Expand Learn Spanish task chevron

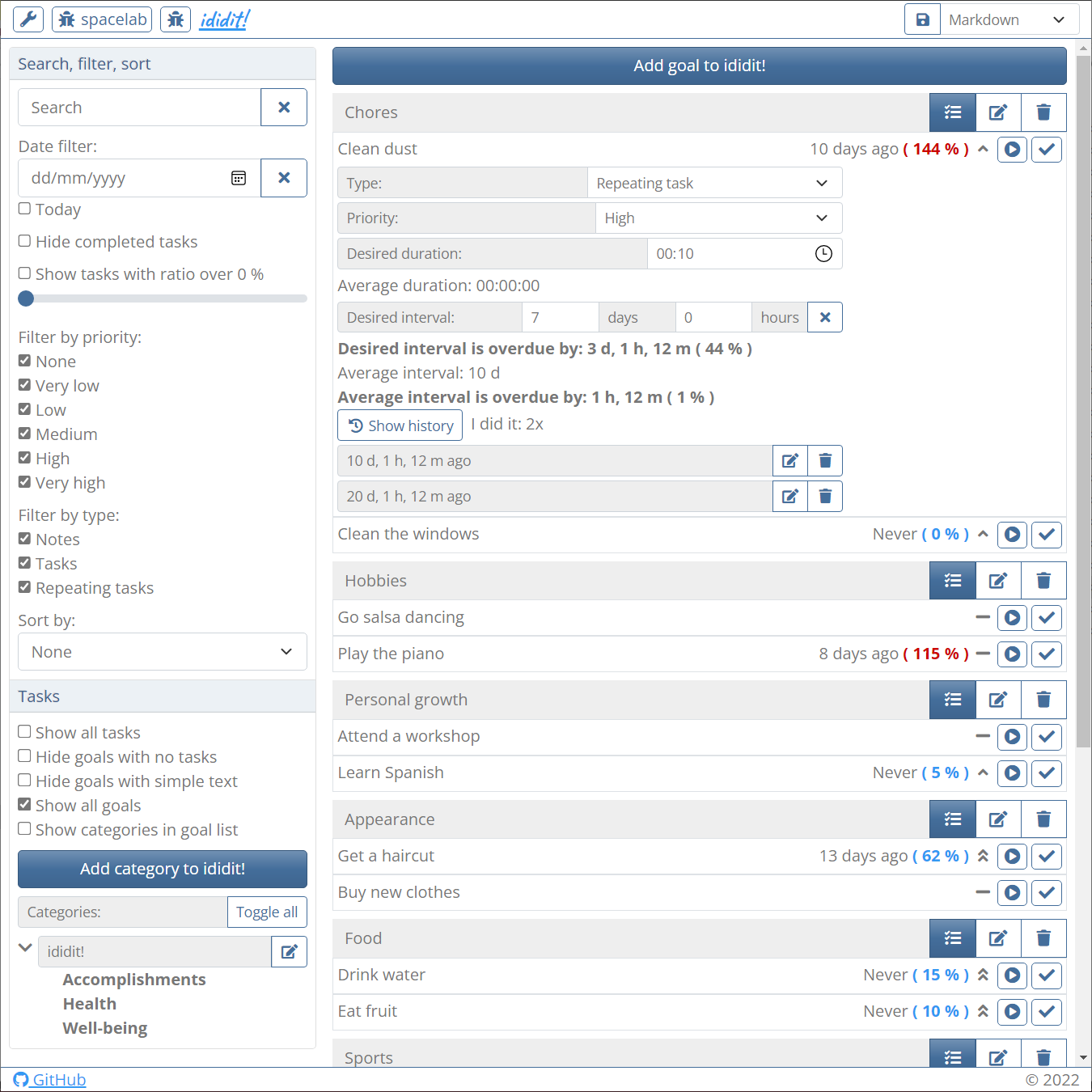(983, 772)
